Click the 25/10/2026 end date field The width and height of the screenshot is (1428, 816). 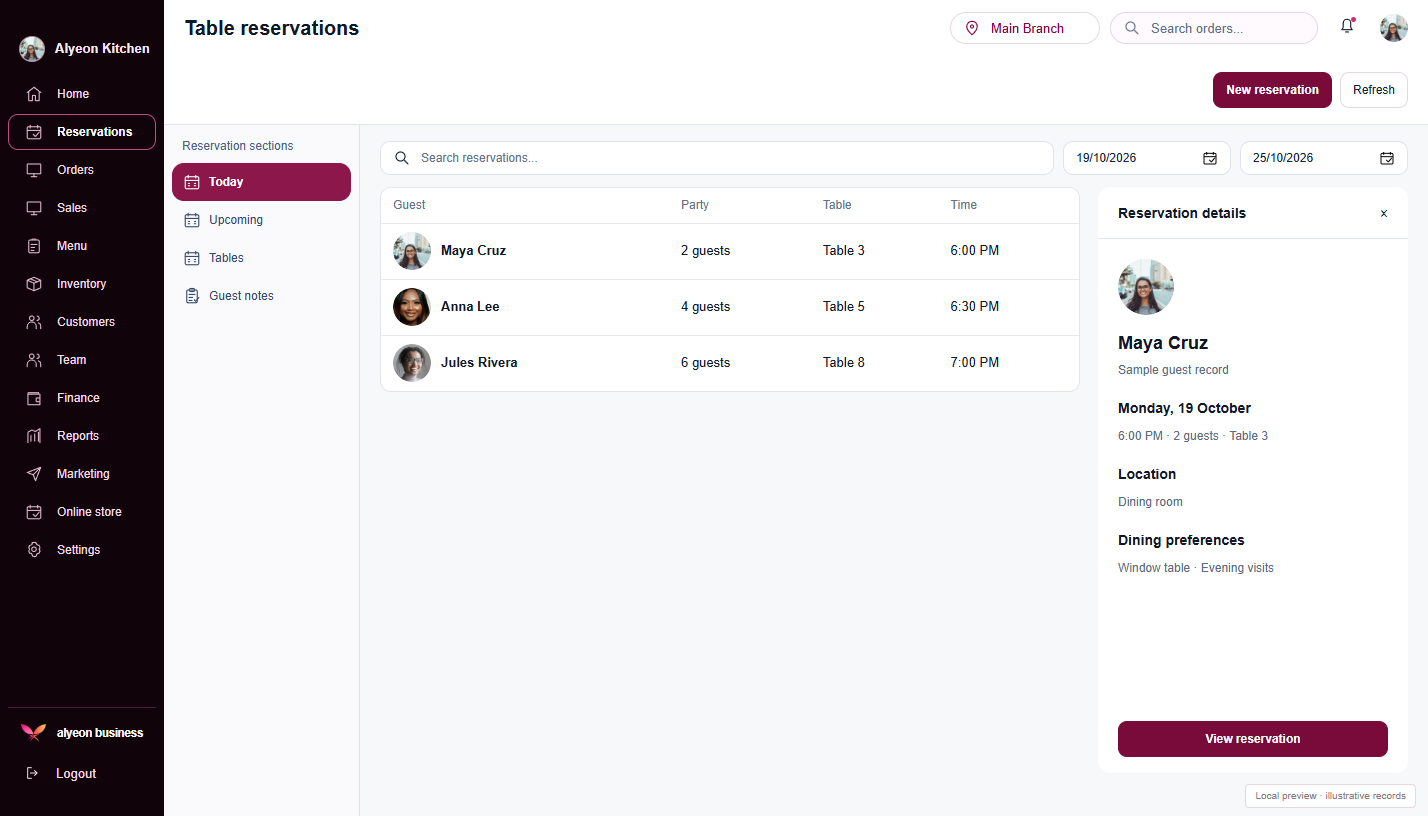pyautogui.click(x=1324, y=158)
